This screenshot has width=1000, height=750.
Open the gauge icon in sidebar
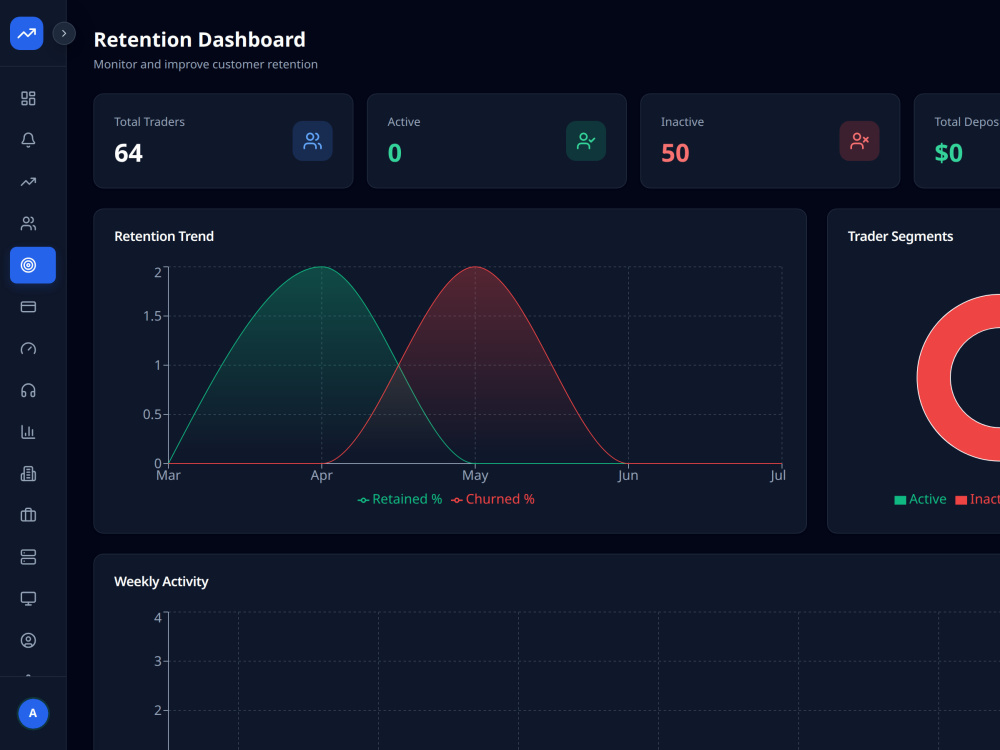click(28, 348)
